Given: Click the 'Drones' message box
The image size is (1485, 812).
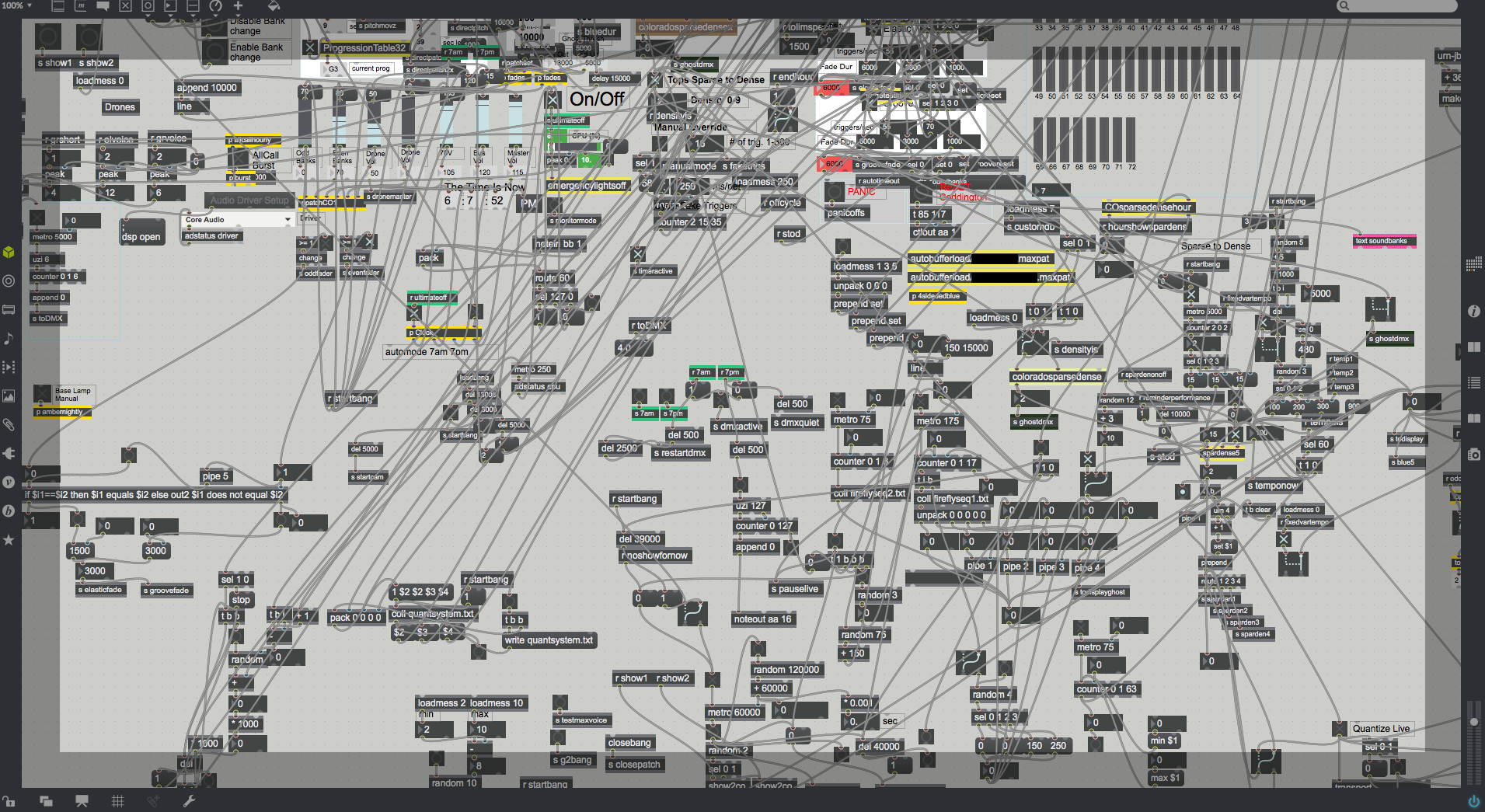Looking at the screenshot, I should (x=120, y=107).
